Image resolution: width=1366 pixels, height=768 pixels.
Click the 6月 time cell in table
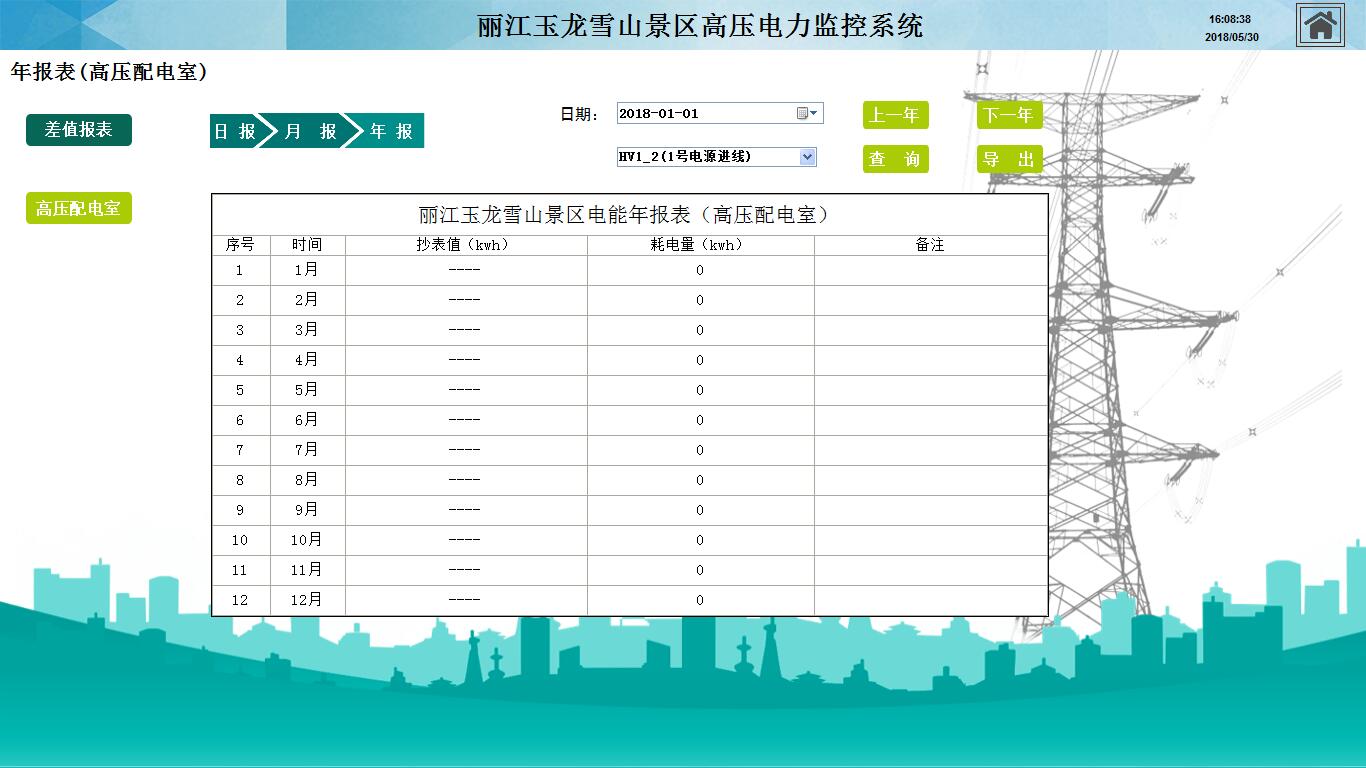click(307, 420)
